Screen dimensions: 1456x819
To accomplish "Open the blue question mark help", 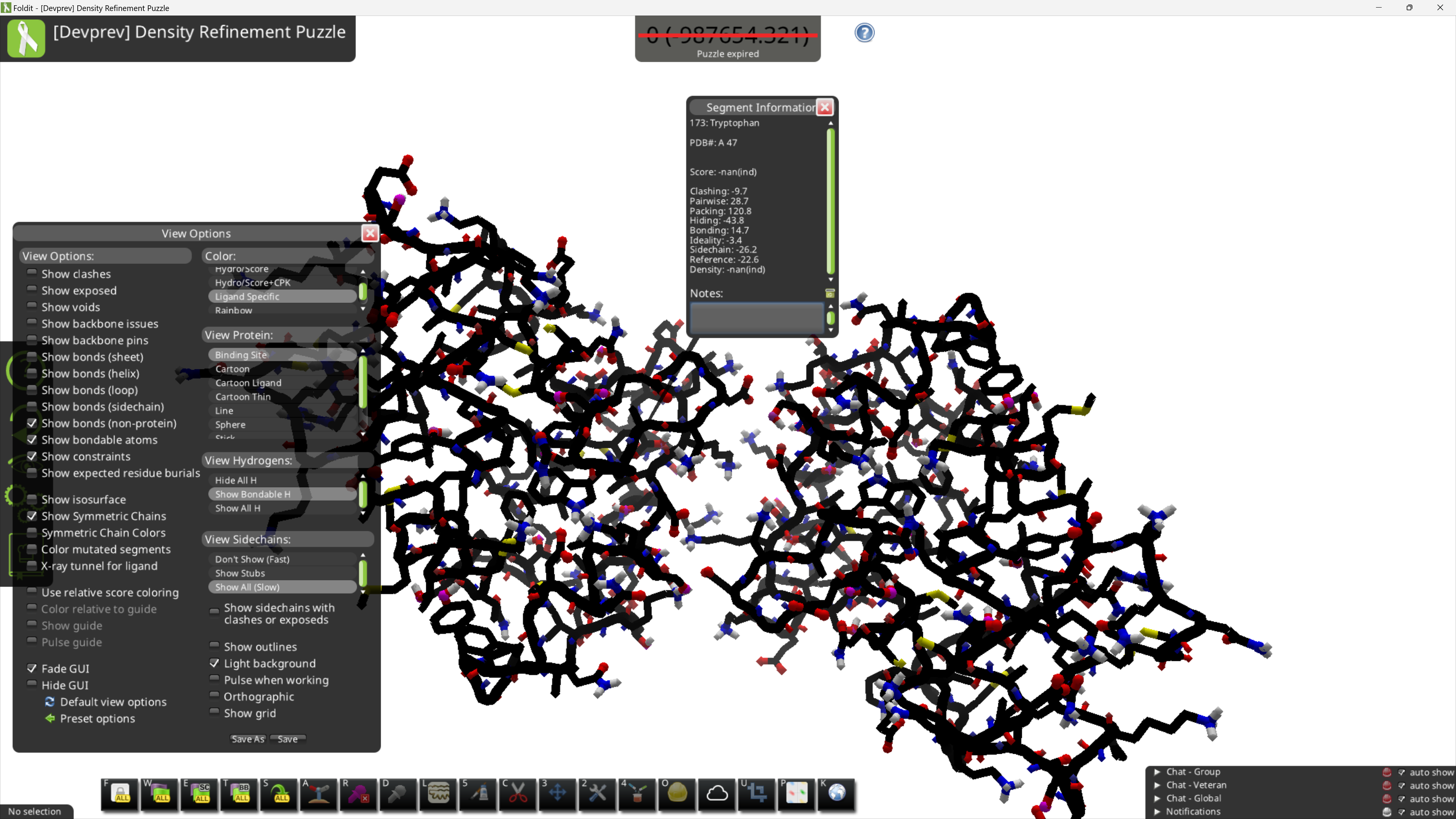I will (x=864, y=33).
